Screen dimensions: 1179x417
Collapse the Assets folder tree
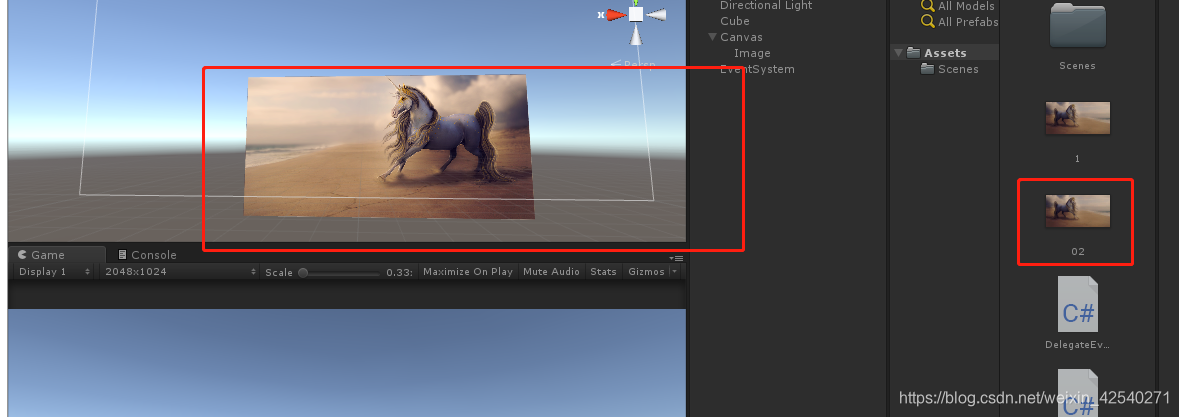click(899, 53)
